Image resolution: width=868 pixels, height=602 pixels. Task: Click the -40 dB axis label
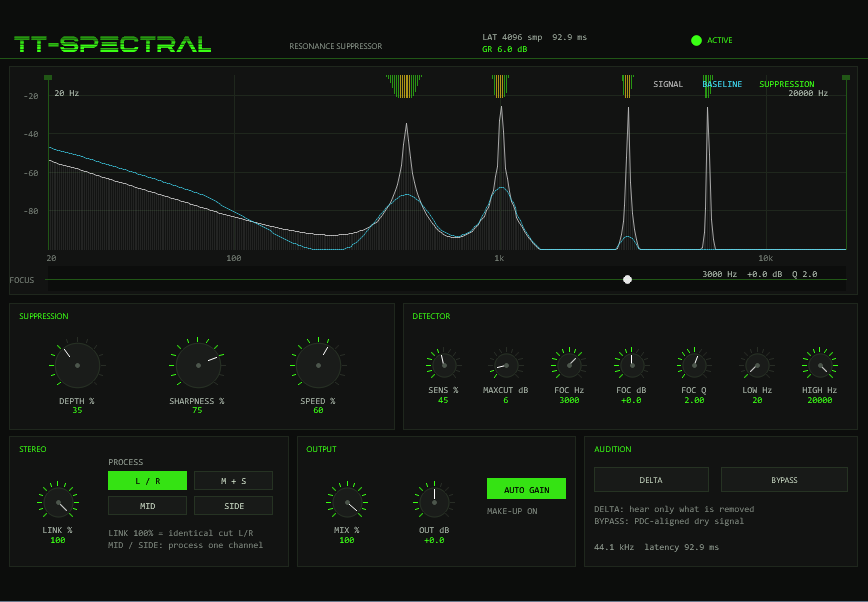[x=31, y=134]
